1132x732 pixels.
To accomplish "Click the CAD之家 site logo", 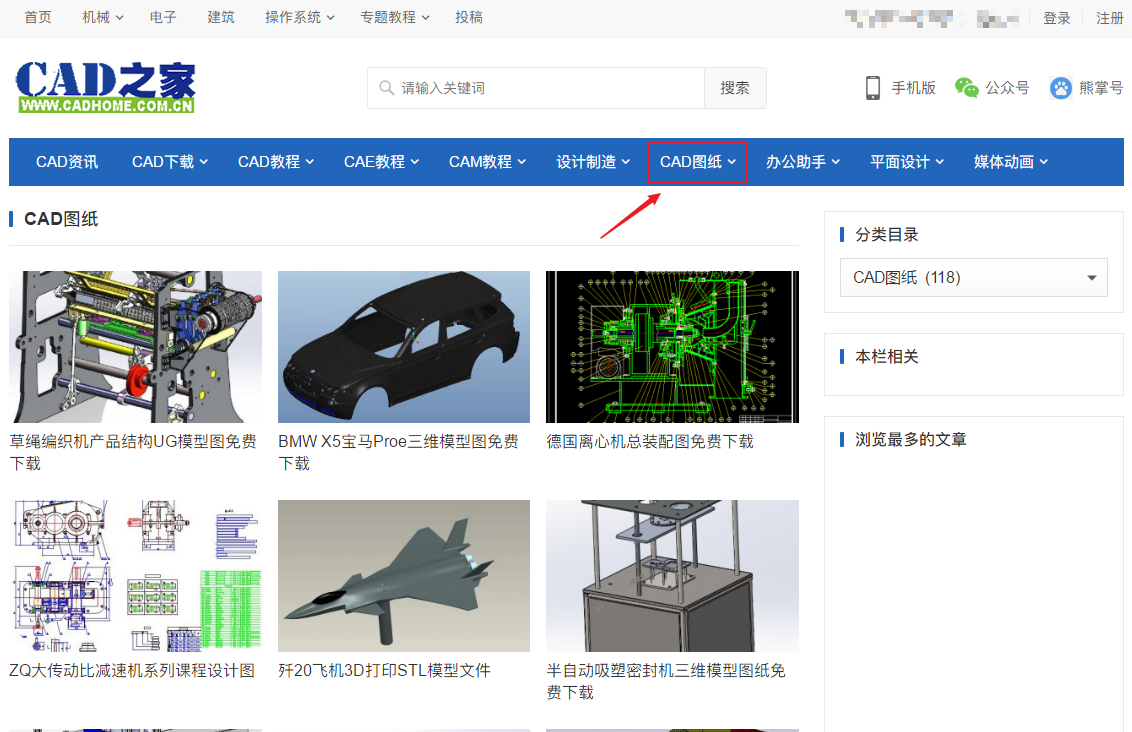I will [x=105, y=87].
